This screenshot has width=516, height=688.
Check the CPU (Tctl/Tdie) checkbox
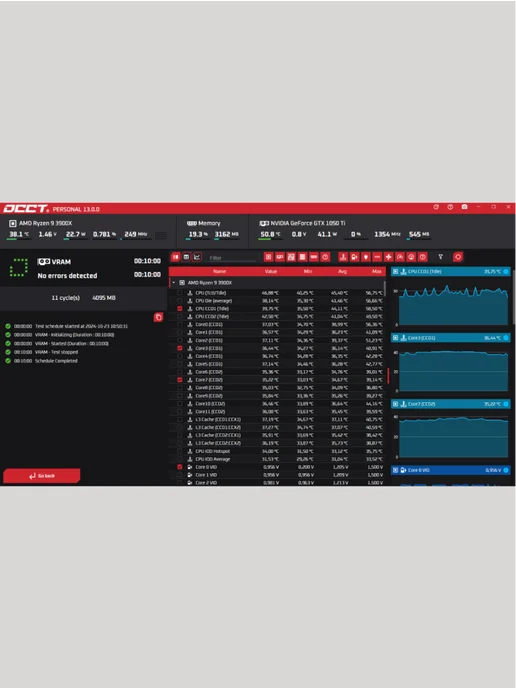pyautogui.click(x=179, y=293)
